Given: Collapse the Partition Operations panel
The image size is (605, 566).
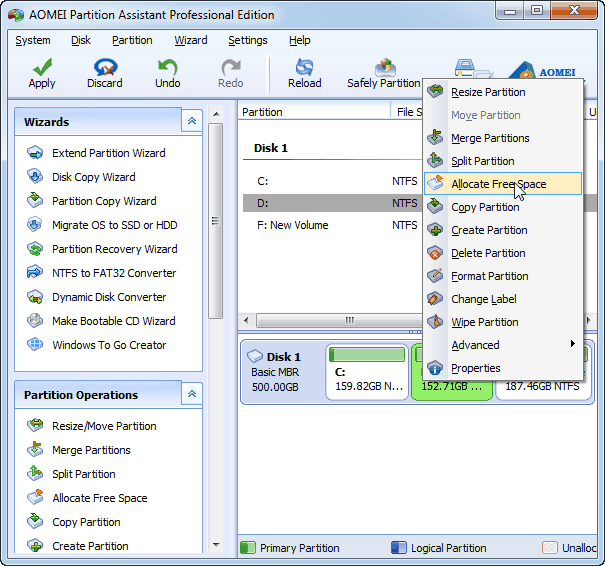Looking at the screenshot, I should click(192, 394).
